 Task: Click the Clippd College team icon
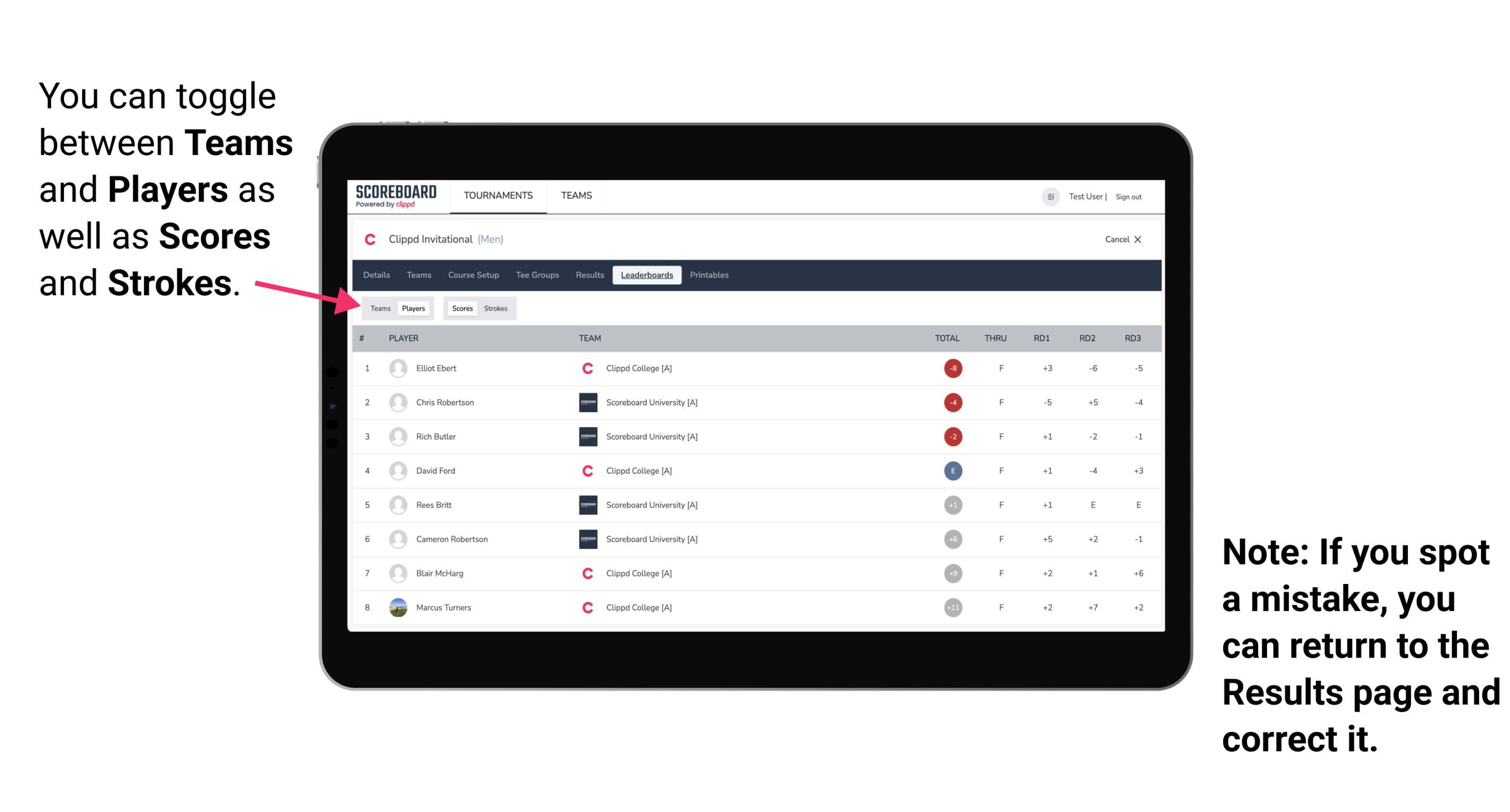pos(586,367)
